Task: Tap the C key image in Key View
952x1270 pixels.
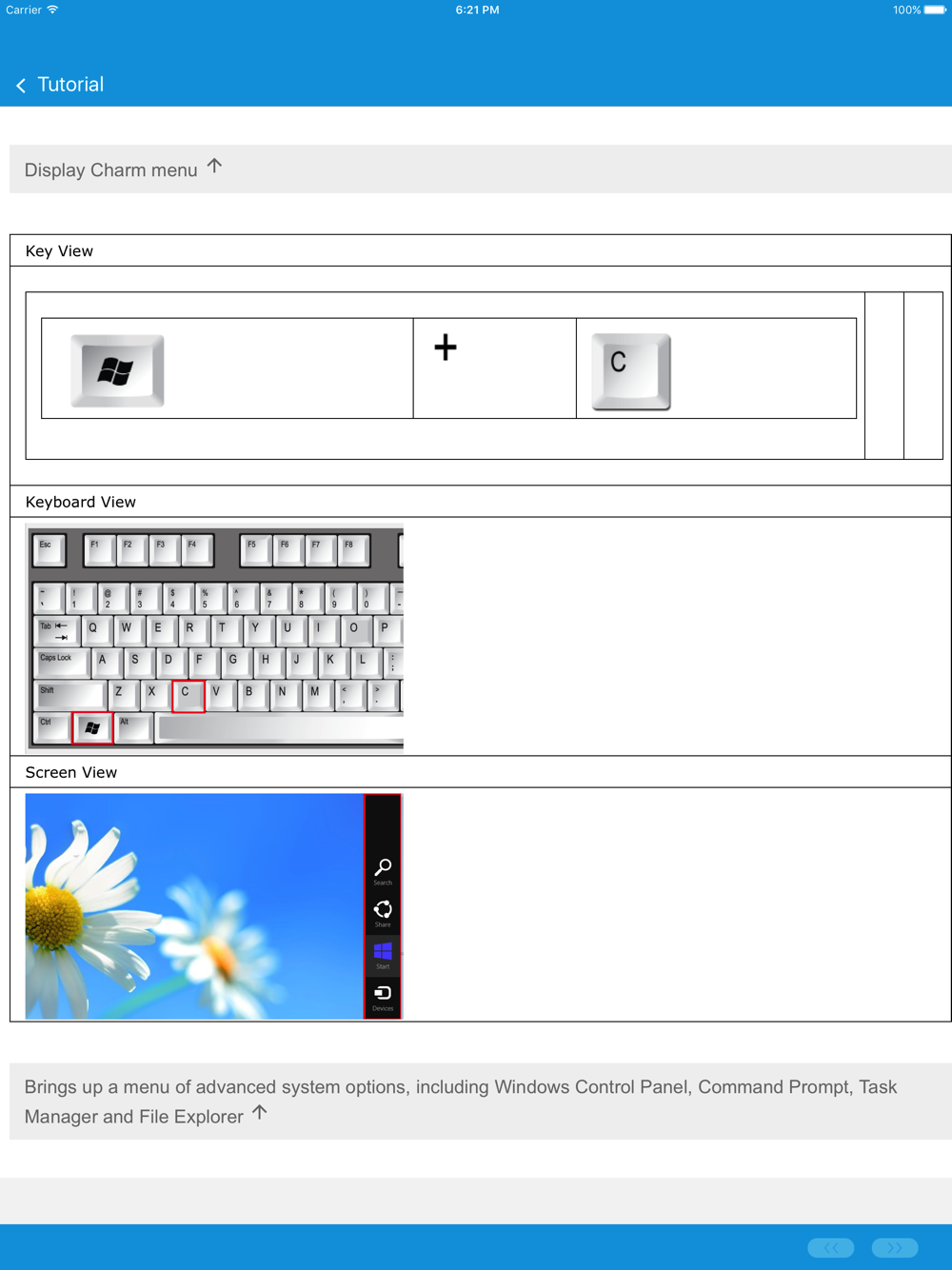Action: click(x=631, y=371)
